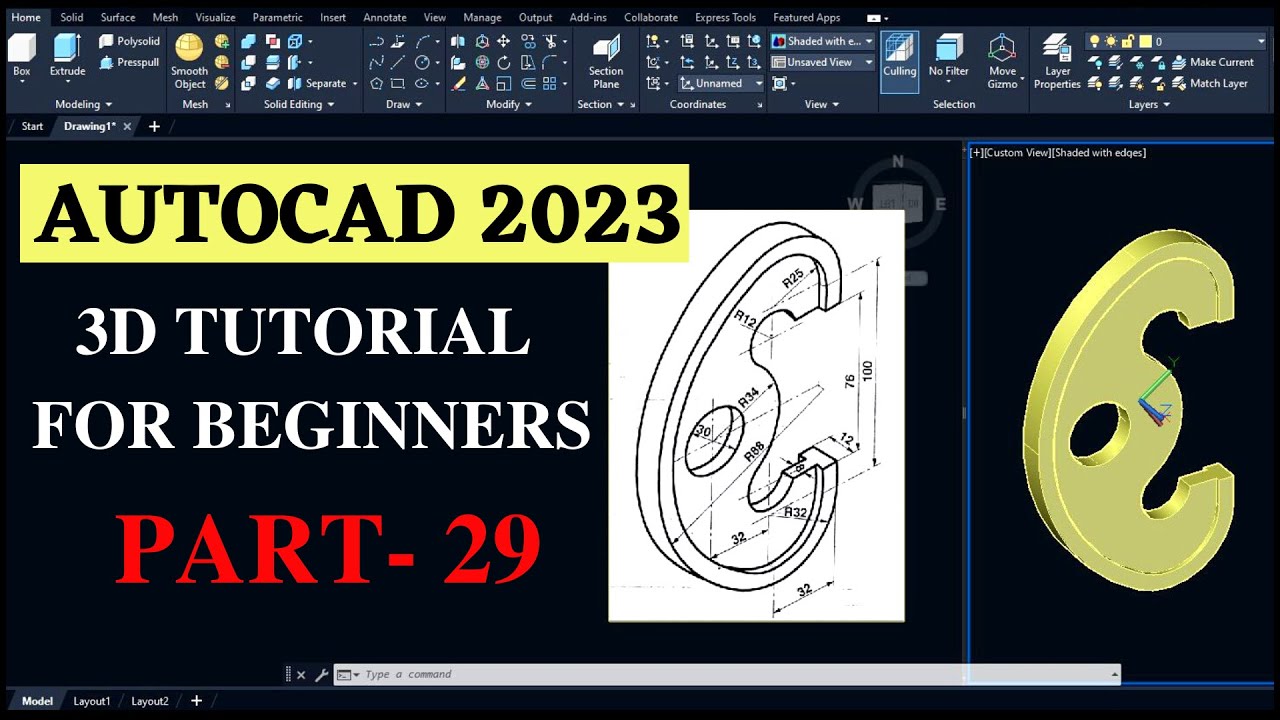Toggle layer 0 lock padlock icon
This screenshot has height=720, width=1280.
pos(1127,41)
